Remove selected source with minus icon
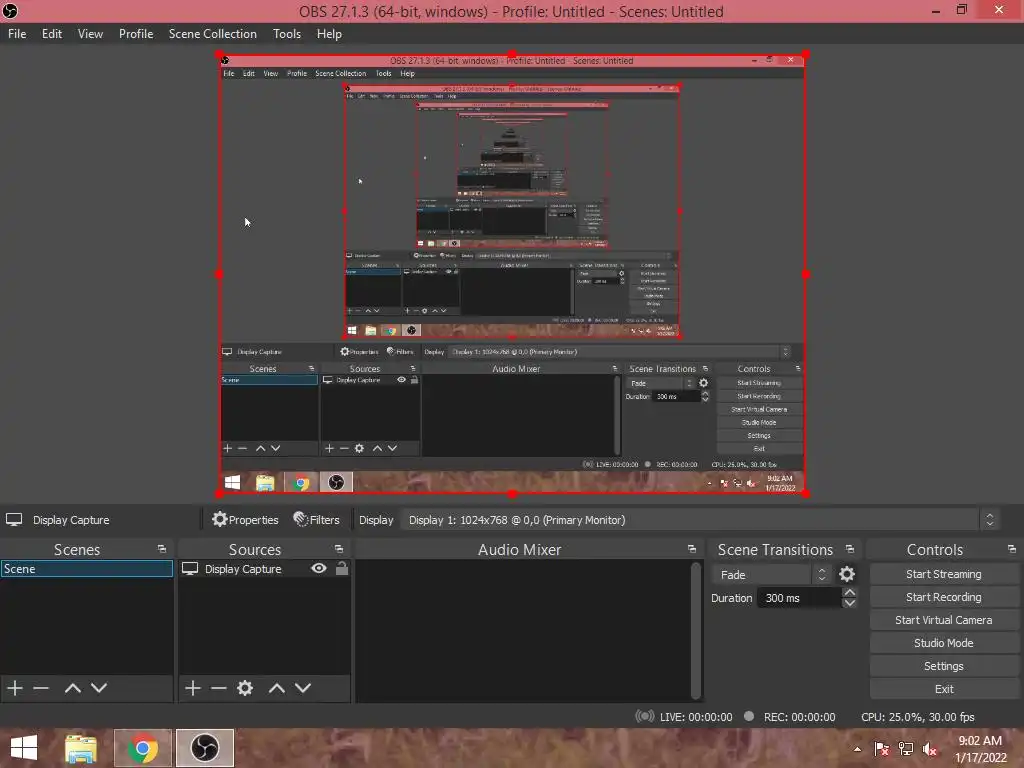Viewport: 1024px width, 768px height. pos(219,688)
